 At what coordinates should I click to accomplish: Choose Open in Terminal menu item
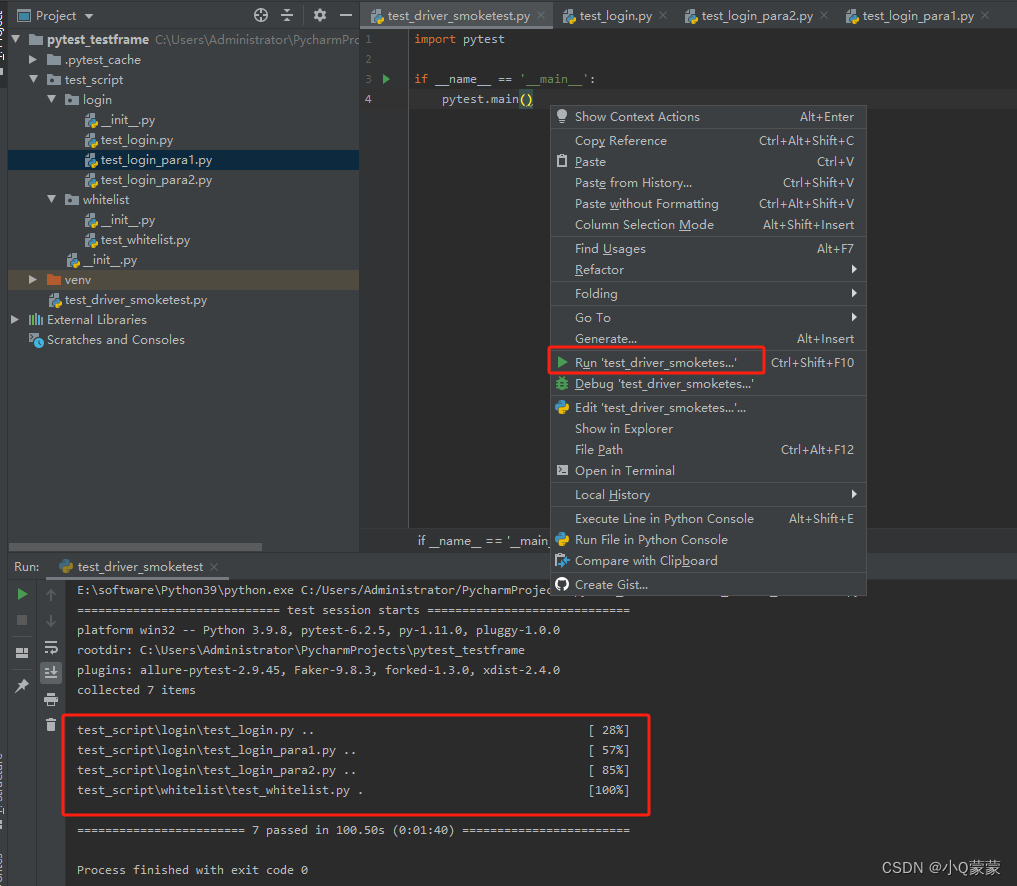[x=708, y=471]
